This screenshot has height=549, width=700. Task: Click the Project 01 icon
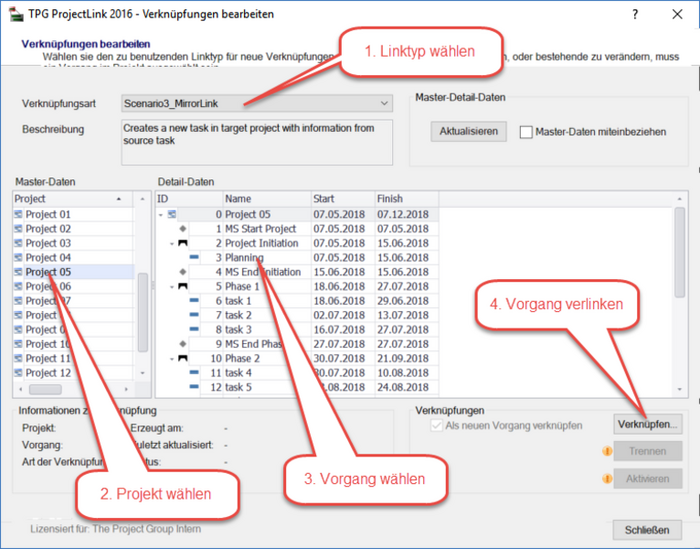18,214
